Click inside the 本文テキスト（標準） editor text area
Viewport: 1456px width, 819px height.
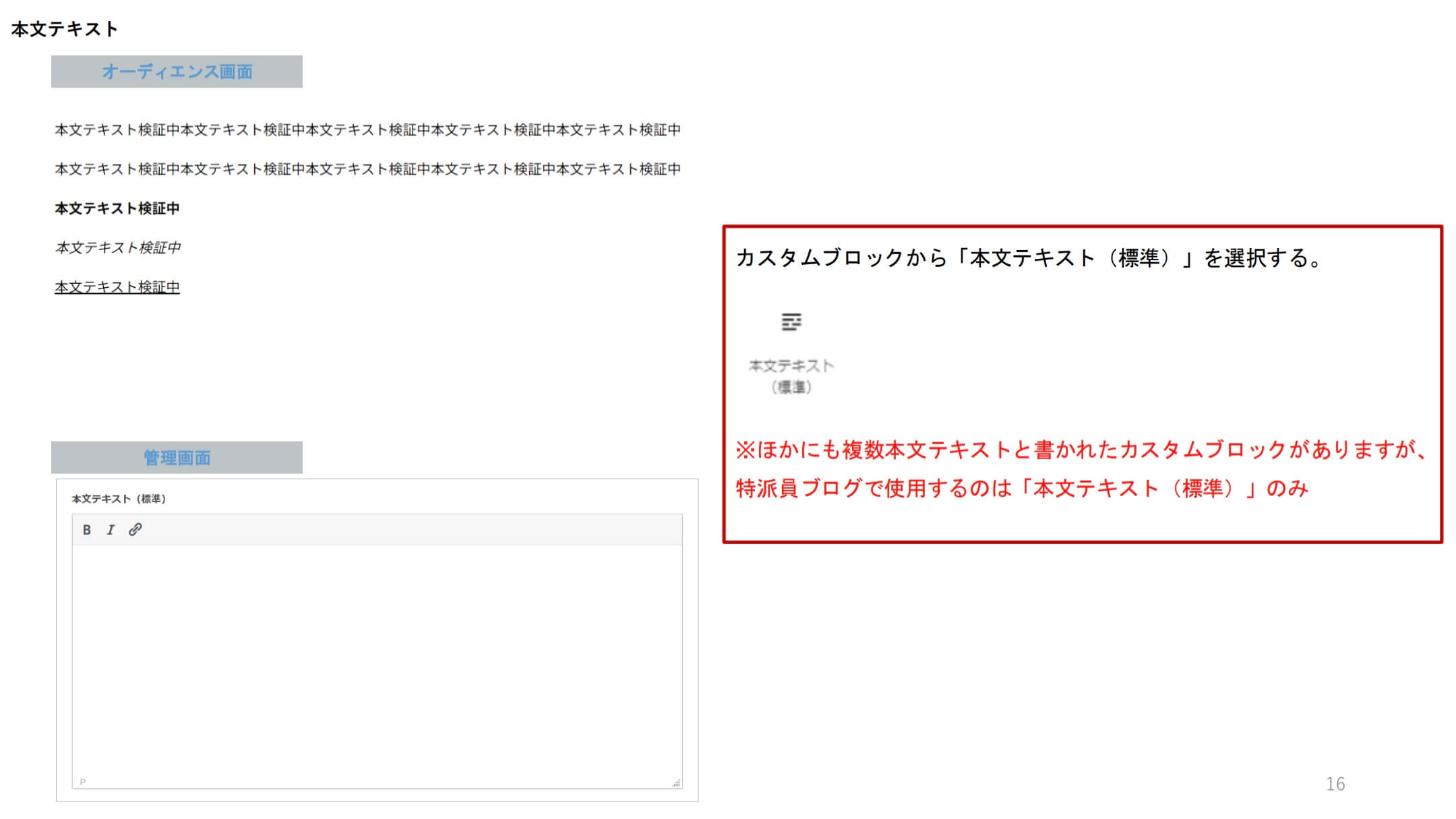tap(377, 661)
